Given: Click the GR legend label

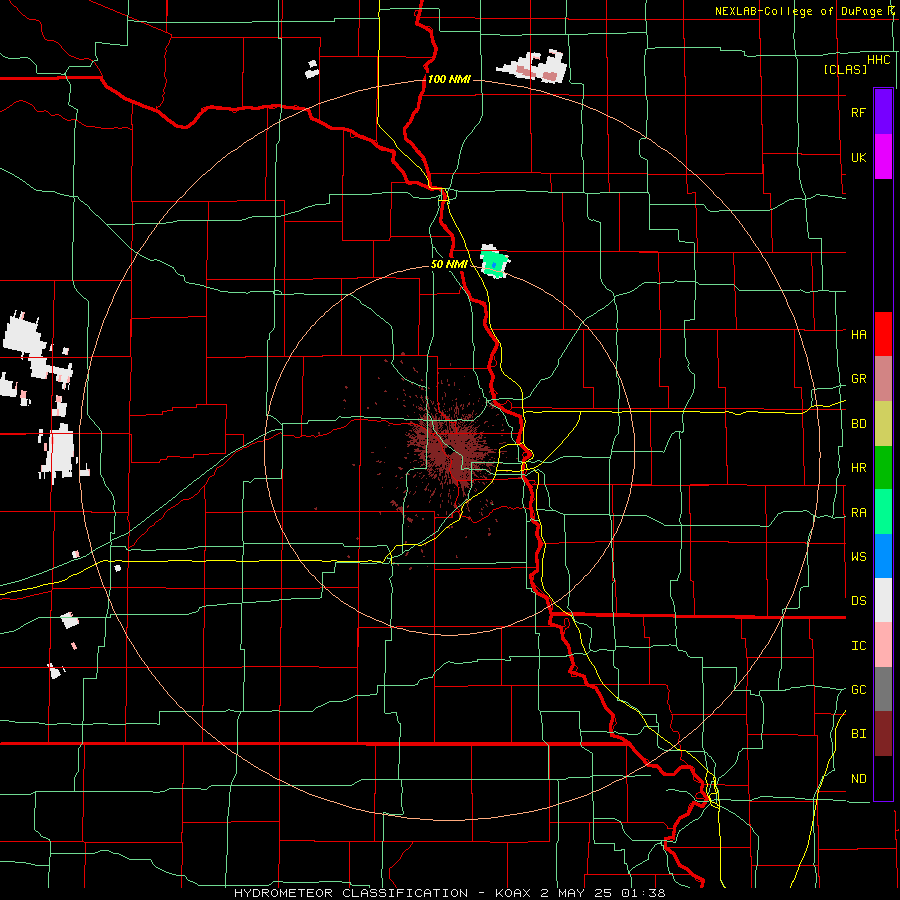Looking at the screenshot, I should coord(858,379).
